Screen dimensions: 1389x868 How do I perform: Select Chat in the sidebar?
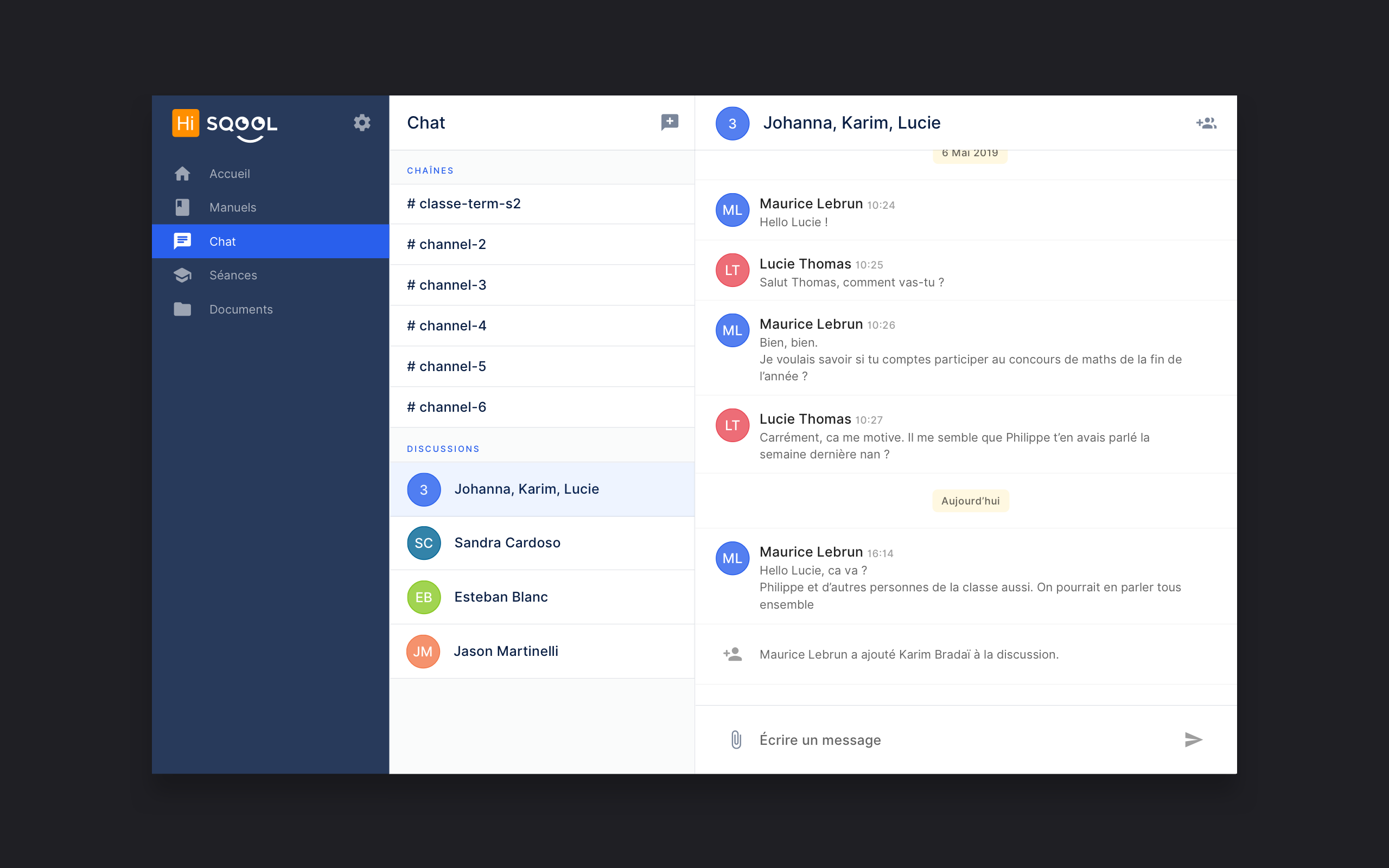pos(270,241)
